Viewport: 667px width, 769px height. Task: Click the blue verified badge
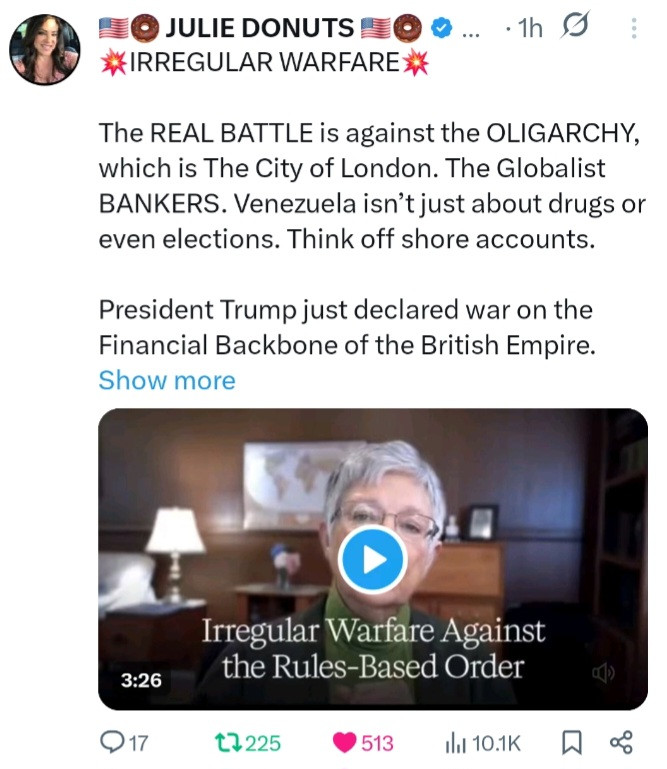tap(441, 28)
